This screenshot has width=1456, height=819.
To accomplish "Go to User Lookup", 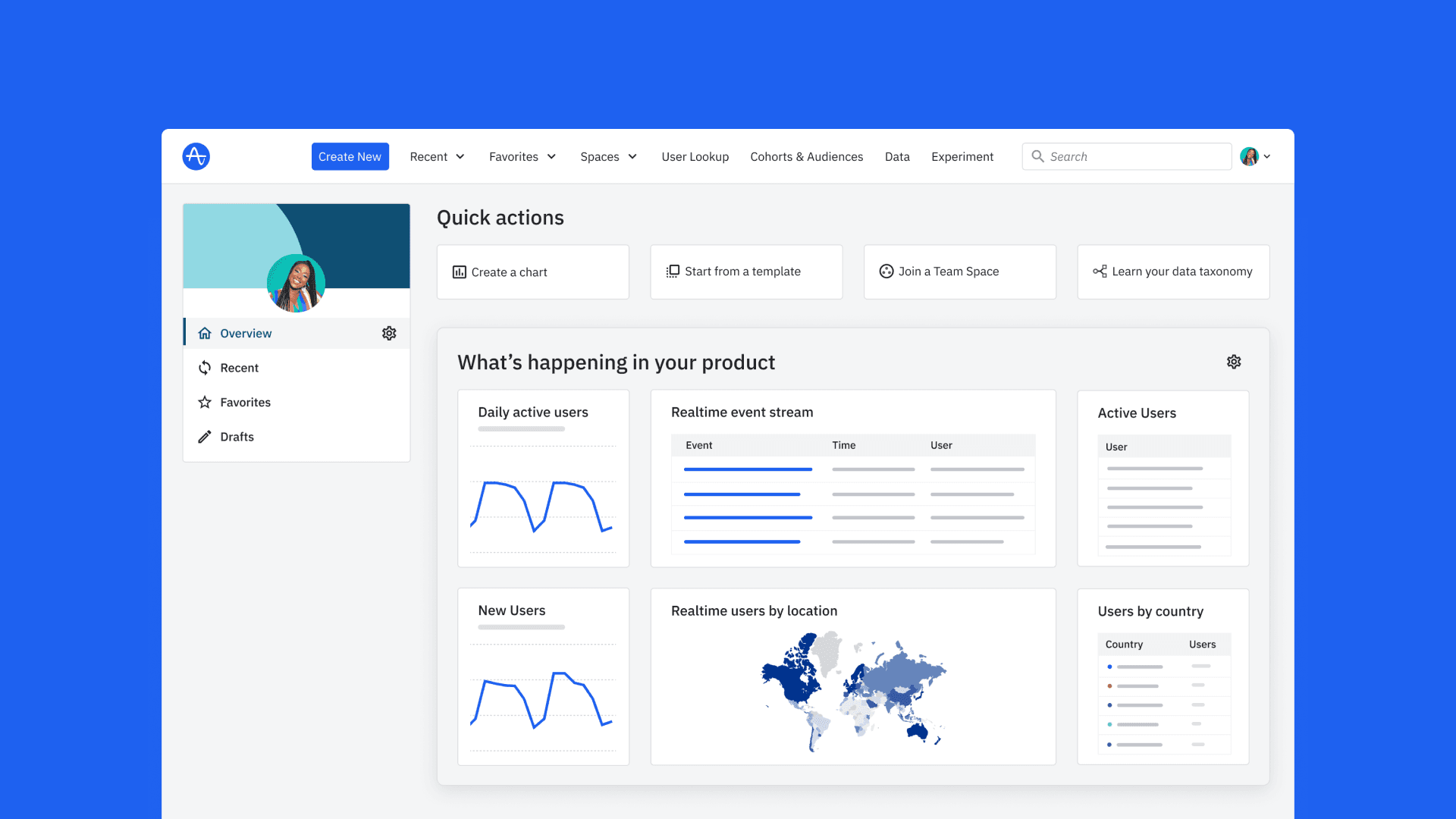I will coord(695,156).
